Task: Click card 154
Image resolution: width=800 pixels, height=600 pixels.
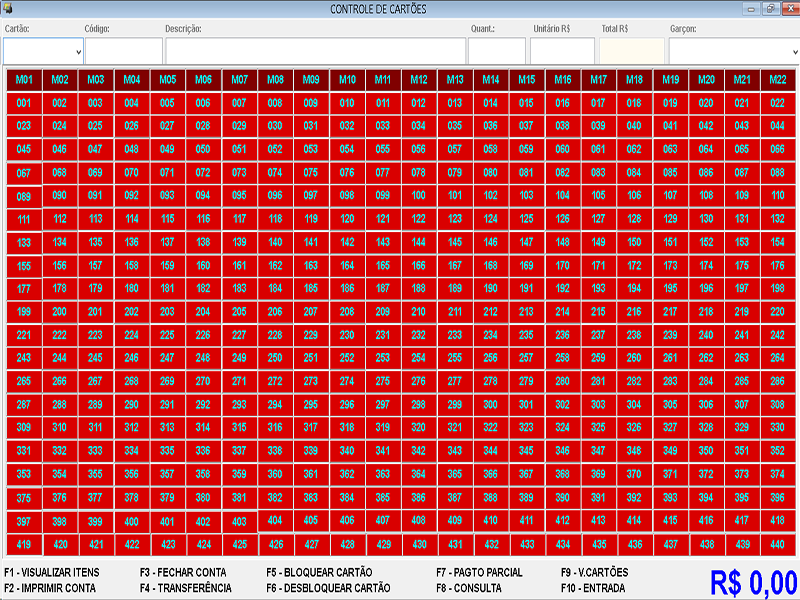Action: tap(778, 242)
